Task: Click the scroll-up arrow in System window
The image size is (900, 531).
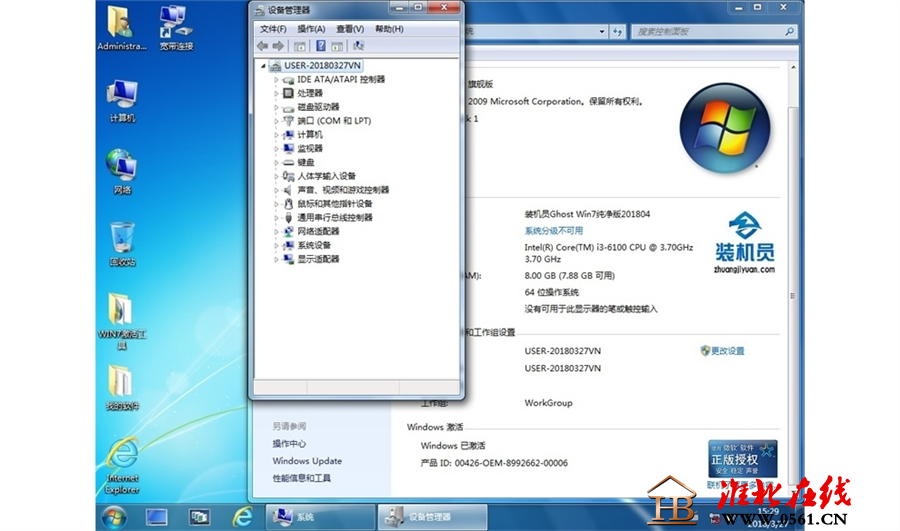Action: click(x=793, y=68)
